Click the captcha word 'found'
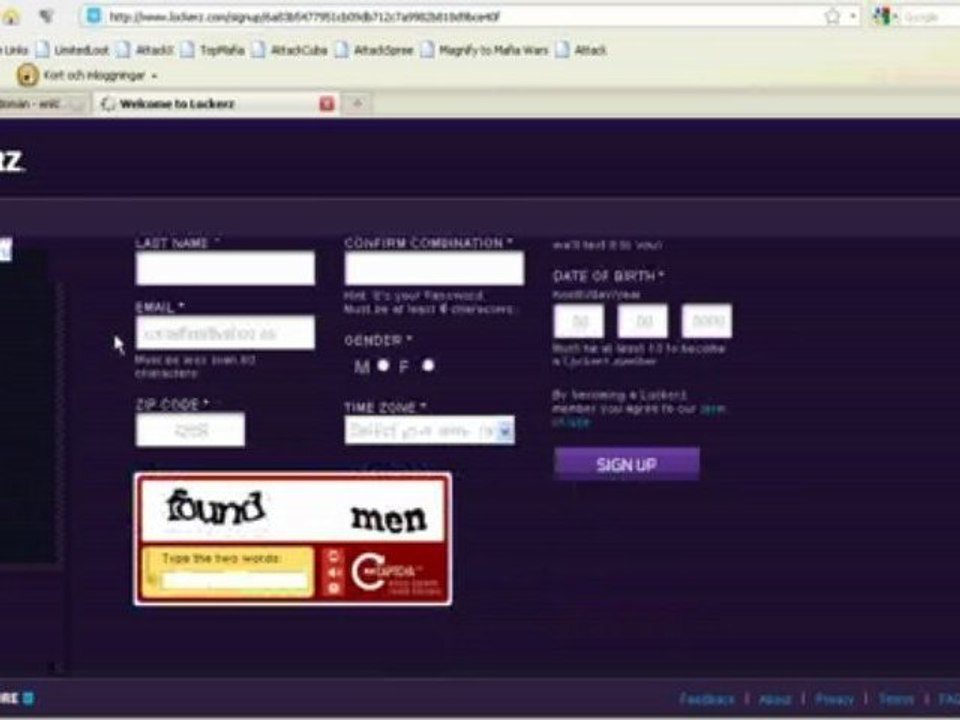Image resolution: width=960 pixels, height=720 pixels. (216, 508)
